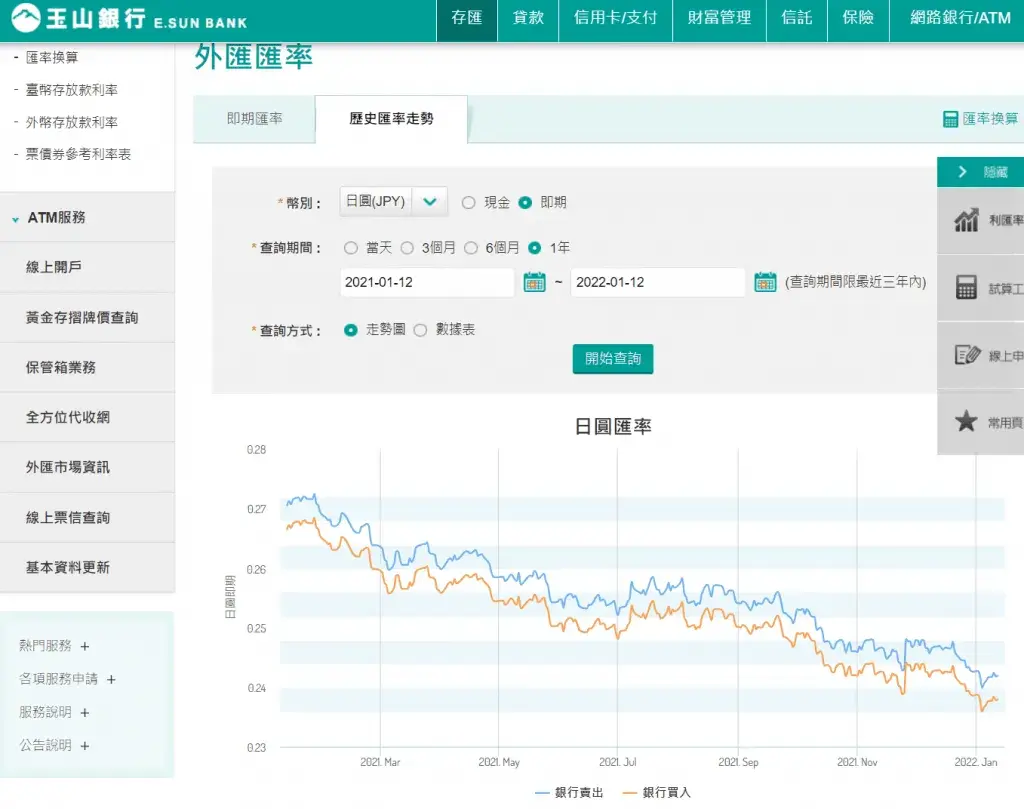Viewport: 1024px width, 809px height.
Task: Choose the 1年 query period
Action: 534,248
